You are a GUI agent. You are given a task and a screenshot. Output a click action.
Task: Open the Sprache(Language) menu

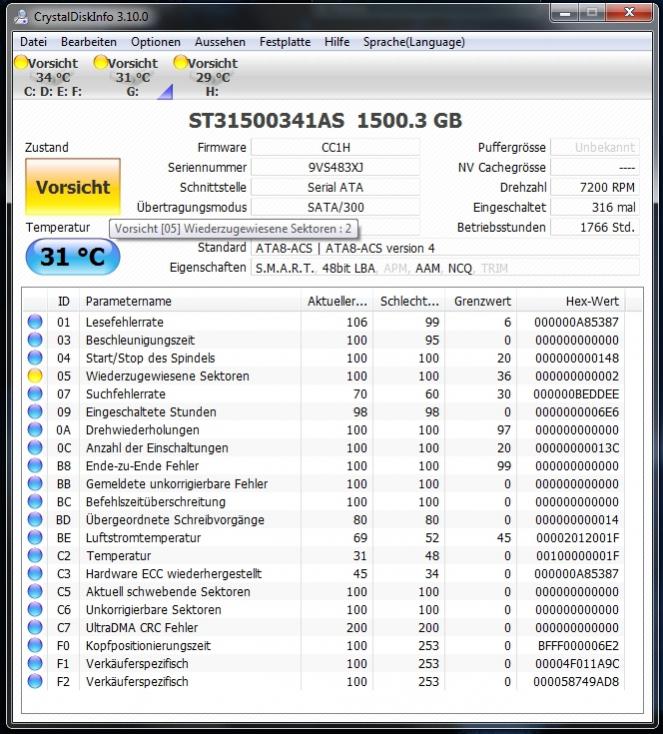414,42
